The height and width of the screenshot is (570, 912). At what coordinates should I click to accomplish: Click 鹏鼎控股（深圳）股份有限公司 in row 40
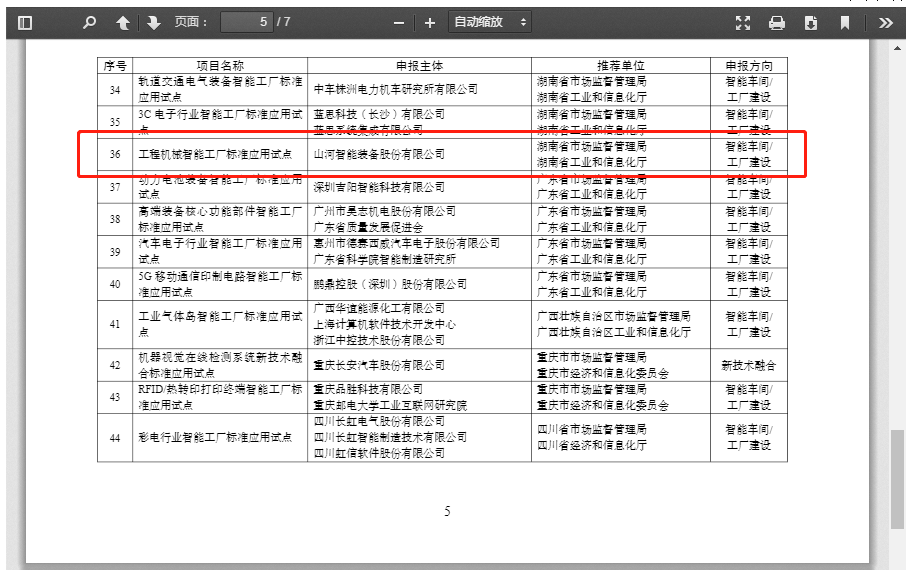(390, 284)
